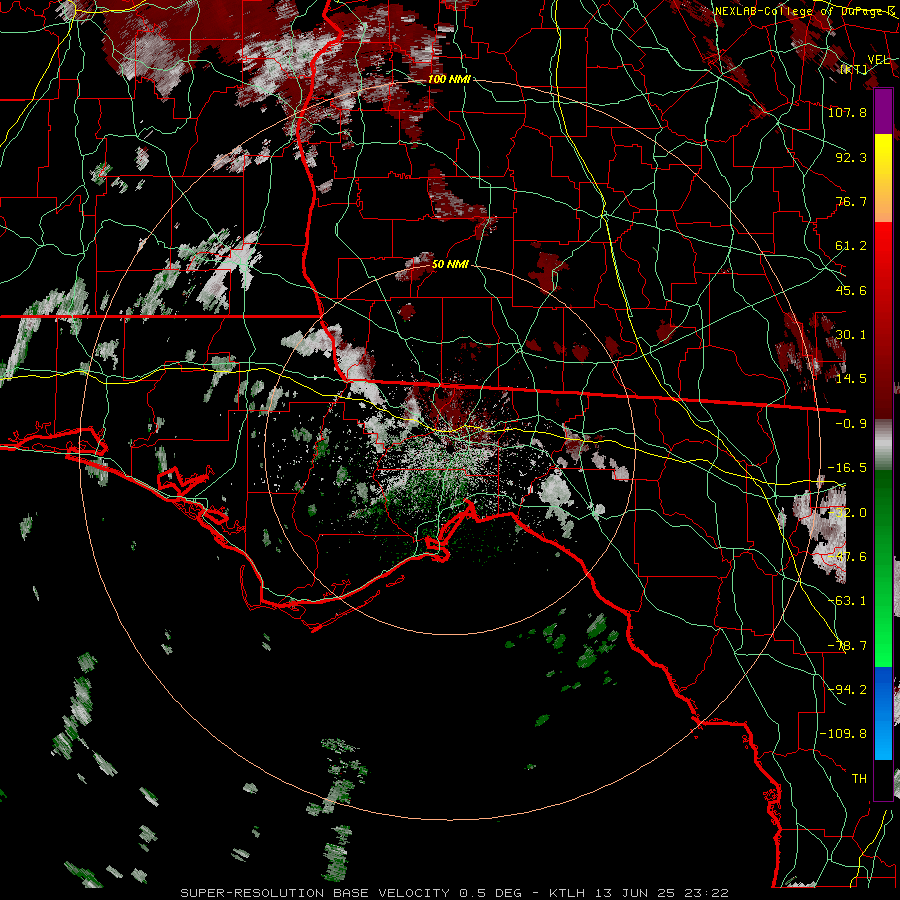The height and width of the screenshot is (900, 900).
Task: Click the KTLH 13 JUN 25 timestamp text
Action: (x=638, y=893)
